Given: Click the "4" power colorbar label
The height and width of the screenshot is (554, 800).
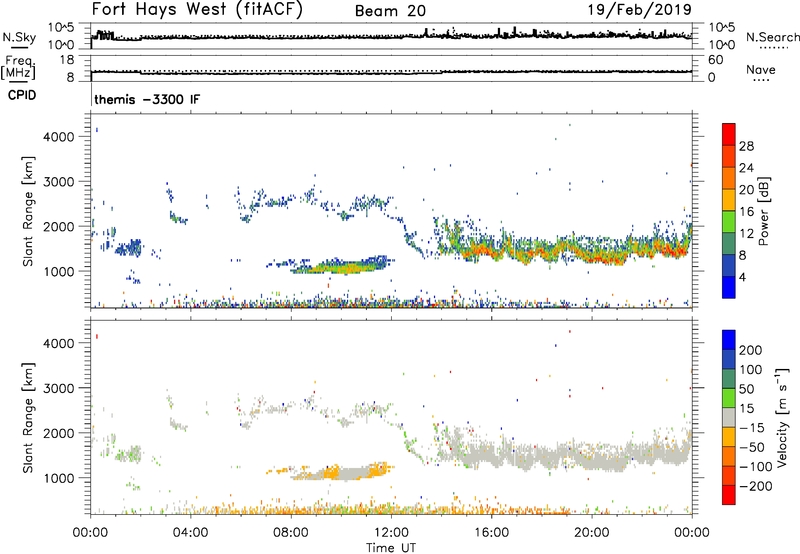Looking at the screenshot, I should coord(742,278).
